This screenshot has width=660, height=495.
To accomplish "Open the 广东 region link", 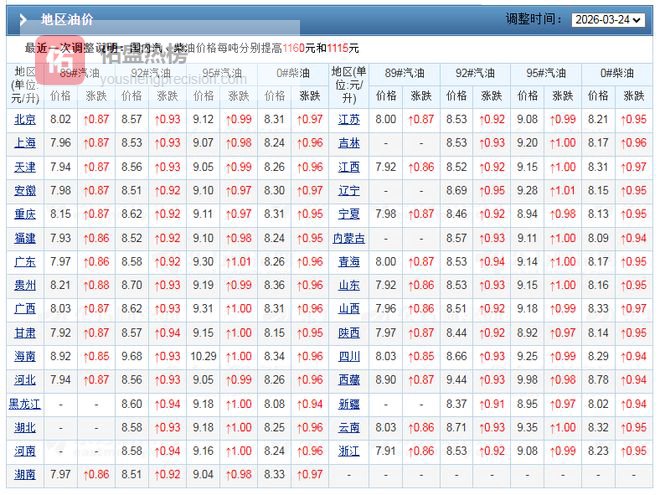I will (x=25, y=262).
